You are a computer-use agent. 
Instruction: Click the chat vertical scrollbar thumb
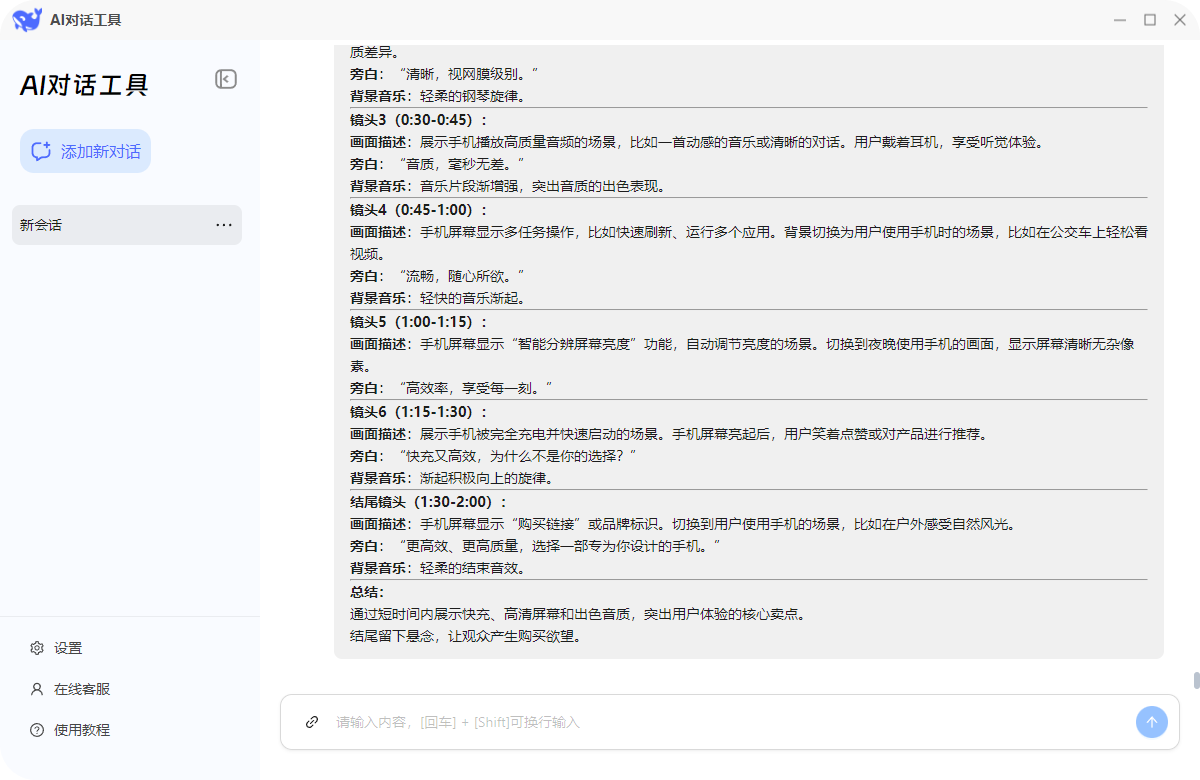coord(1196,681)
